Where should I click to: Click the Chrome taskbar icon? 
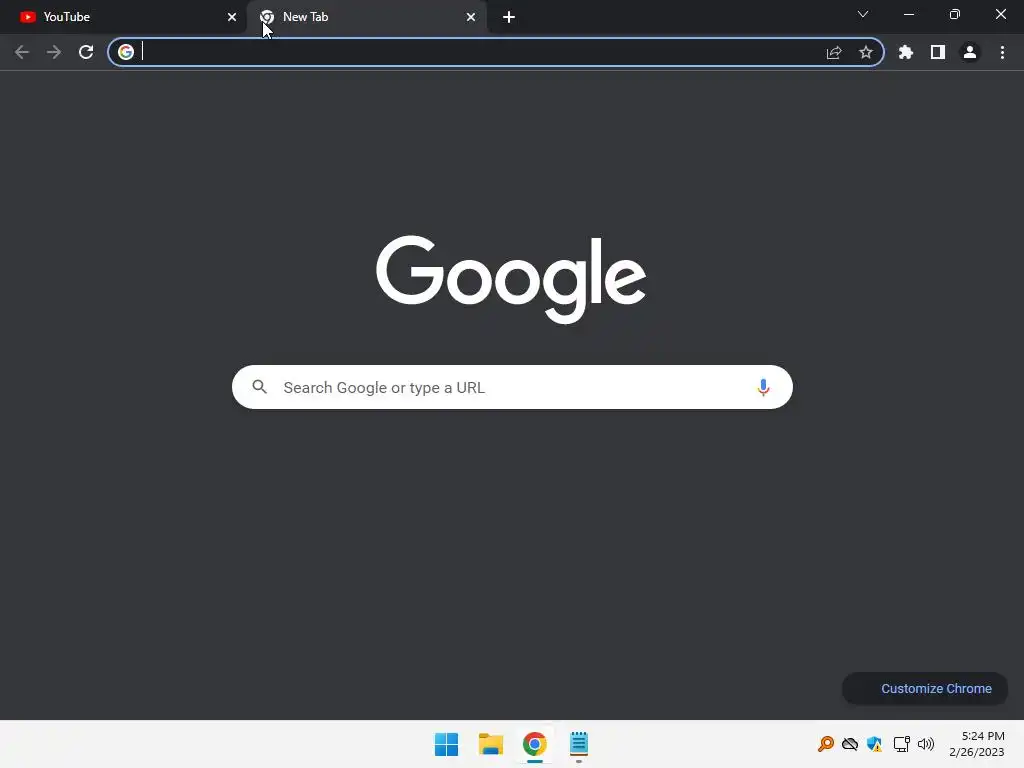[x=534, y=744]
